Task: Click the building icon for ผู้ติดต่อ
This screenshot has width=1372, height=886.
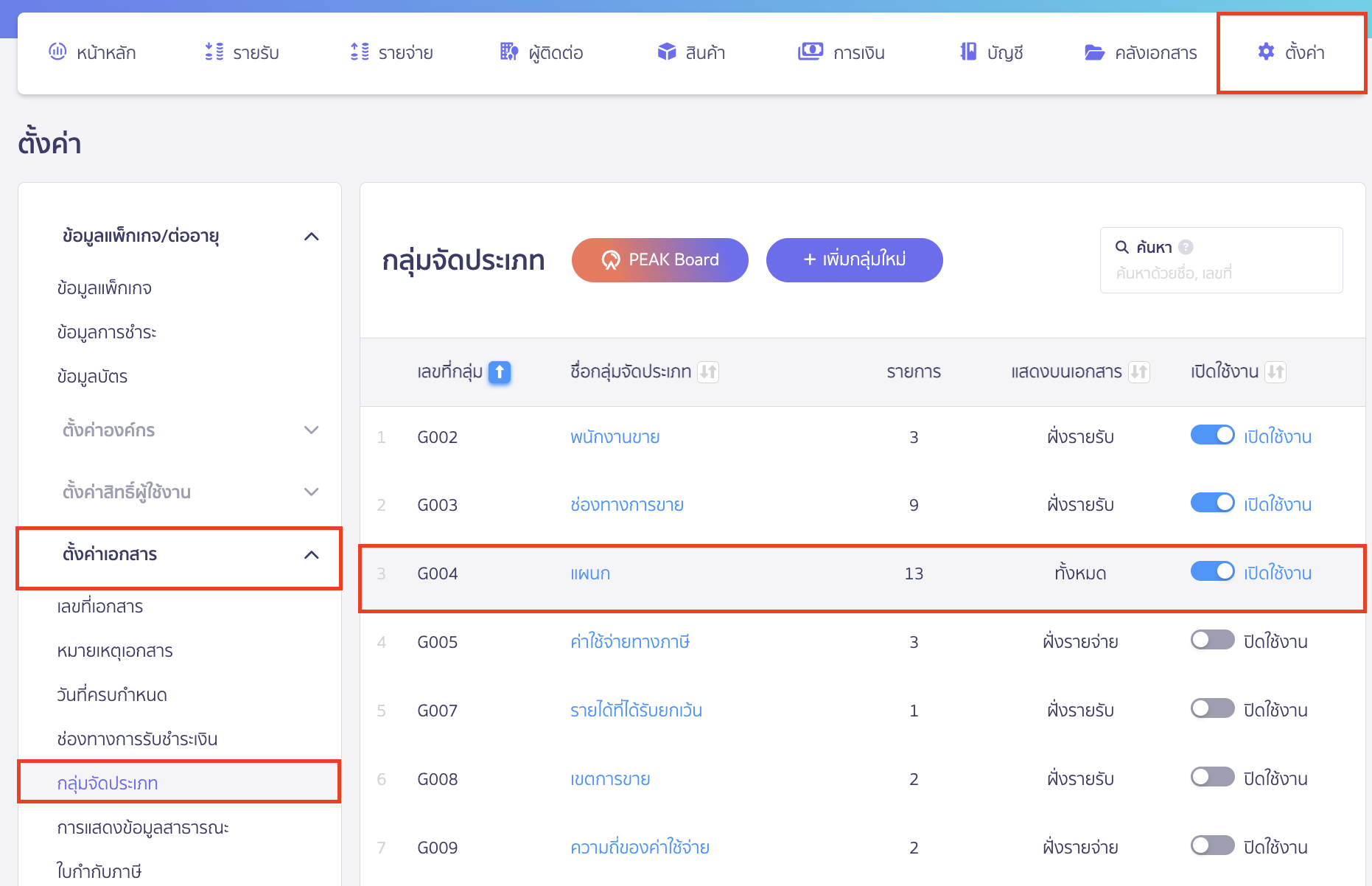Action: pos(508,52)
